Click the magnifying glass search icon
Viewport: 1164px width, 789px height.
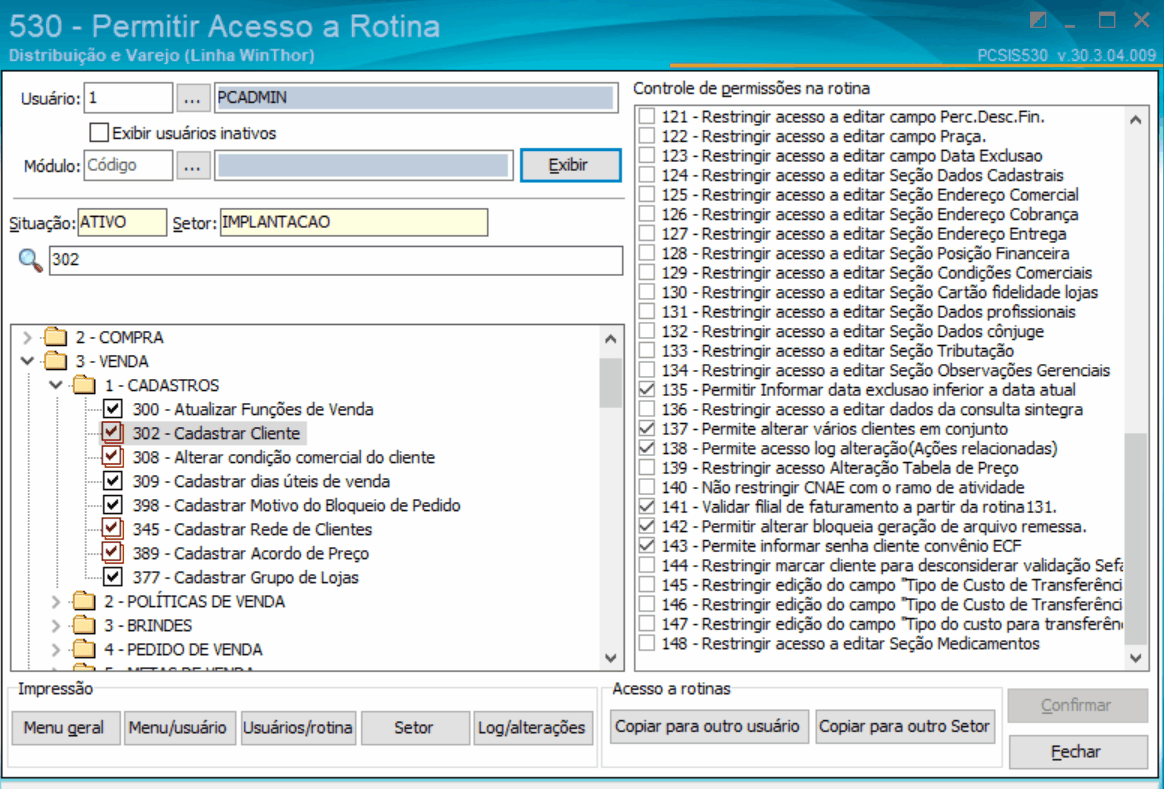click(30, 261)
